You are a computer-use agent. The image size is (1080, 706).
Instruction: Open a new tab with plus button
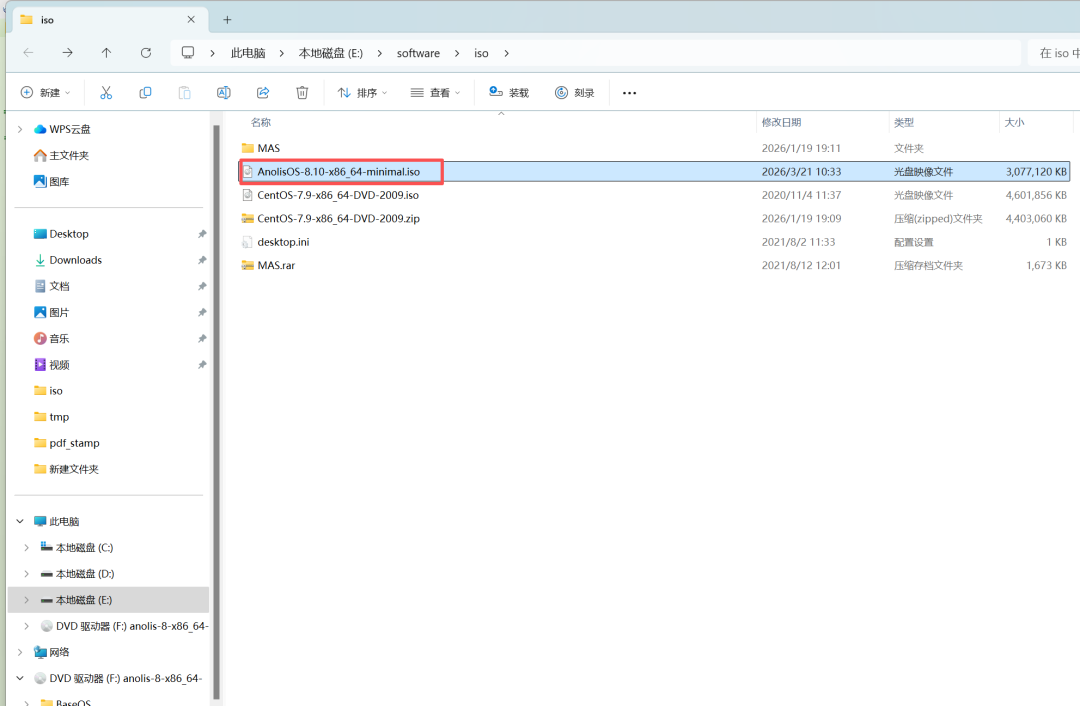click(x=227, y=19)
